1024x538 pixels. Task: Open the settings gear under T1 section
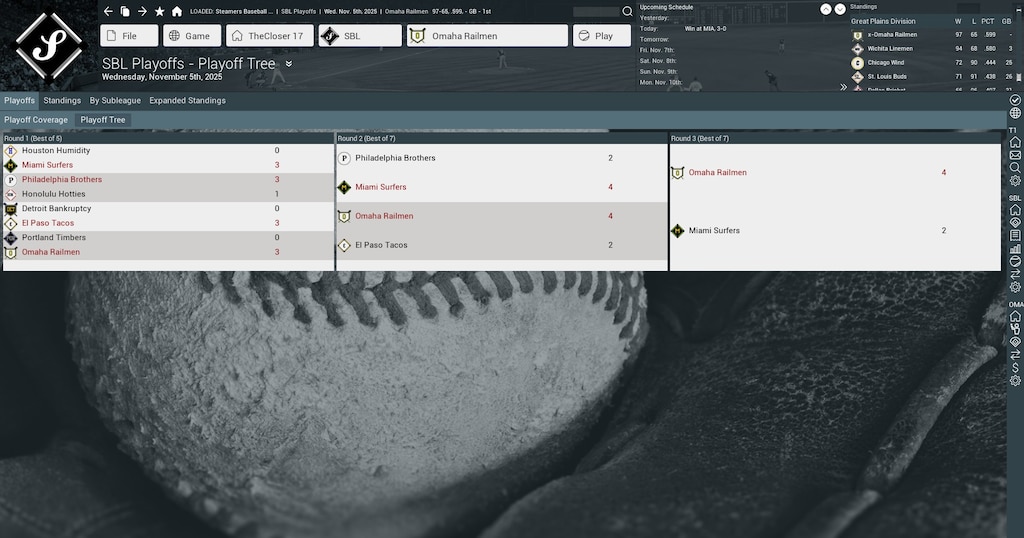point(1015,181)
